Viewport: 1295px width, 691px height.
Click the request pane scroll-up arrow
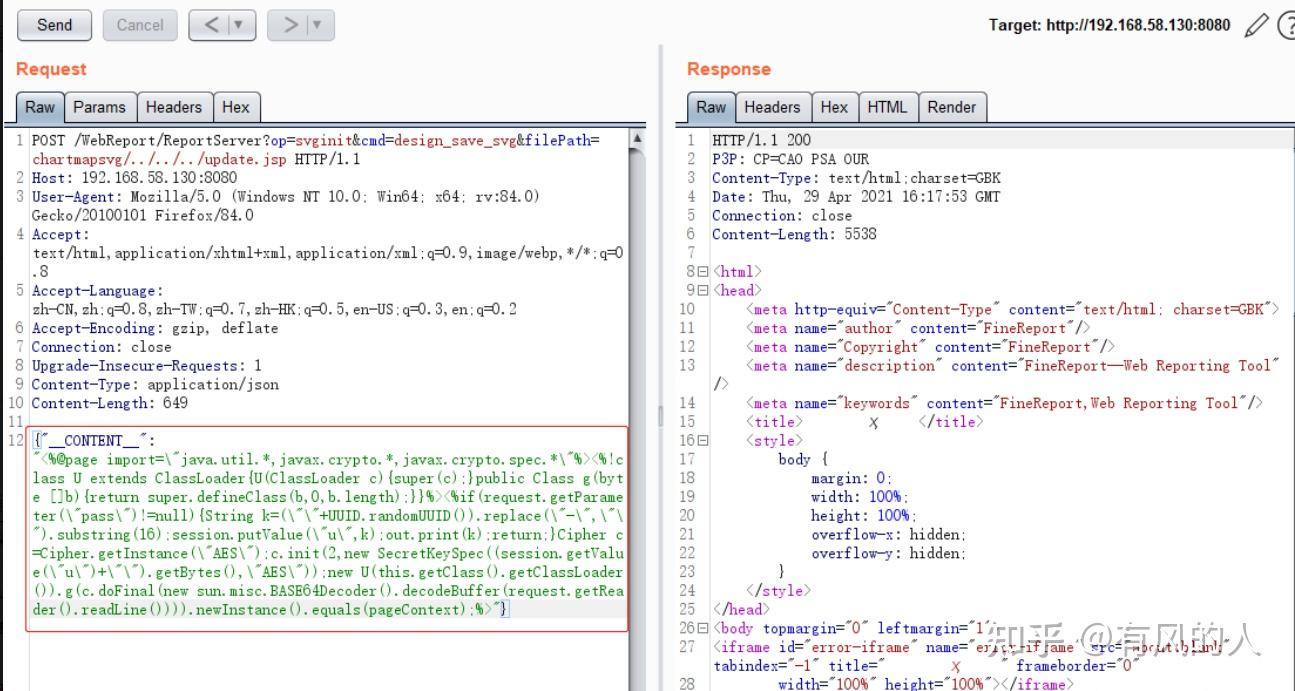(x=636, y=138)
